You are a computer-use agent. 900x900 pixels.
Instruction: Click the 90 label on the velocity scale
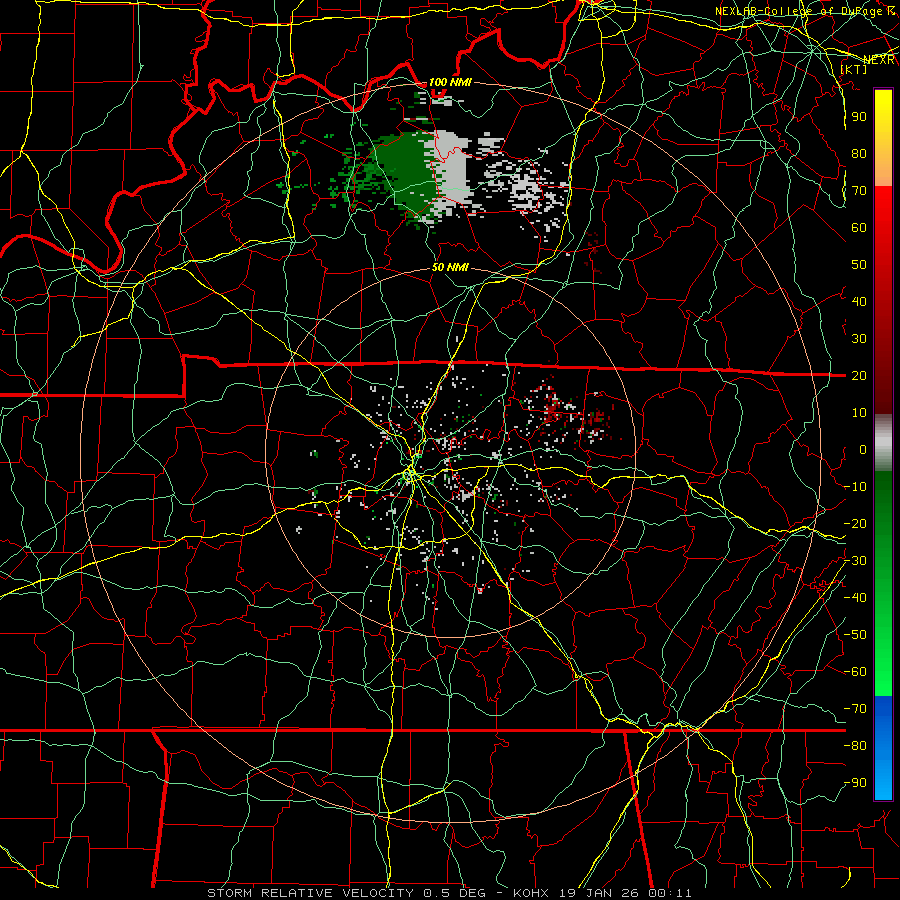[x=859, y=117]
